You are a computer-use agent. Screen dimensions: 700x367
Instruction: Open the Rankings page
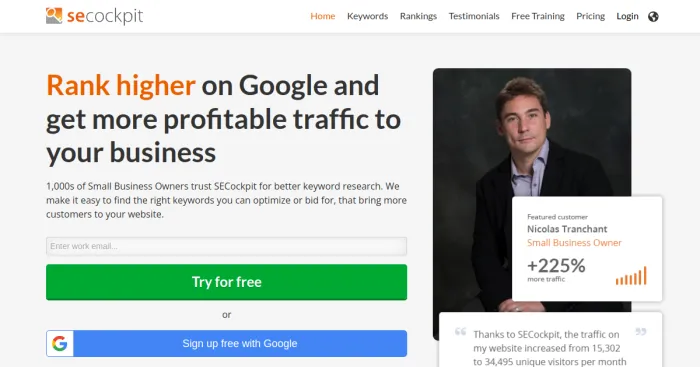click(x=418, y=16)
